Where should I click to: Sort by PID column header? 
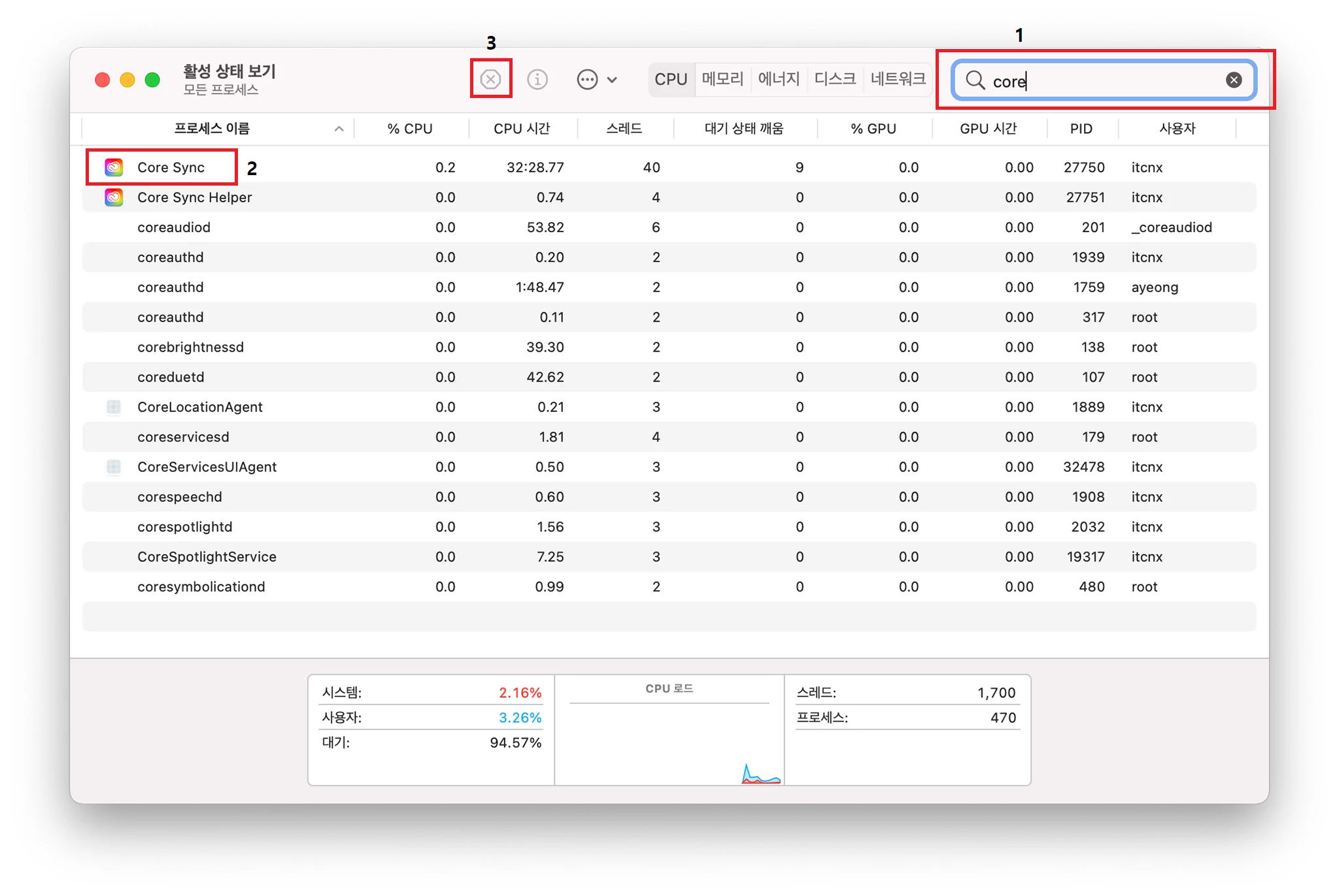[x=1081, y=128]
